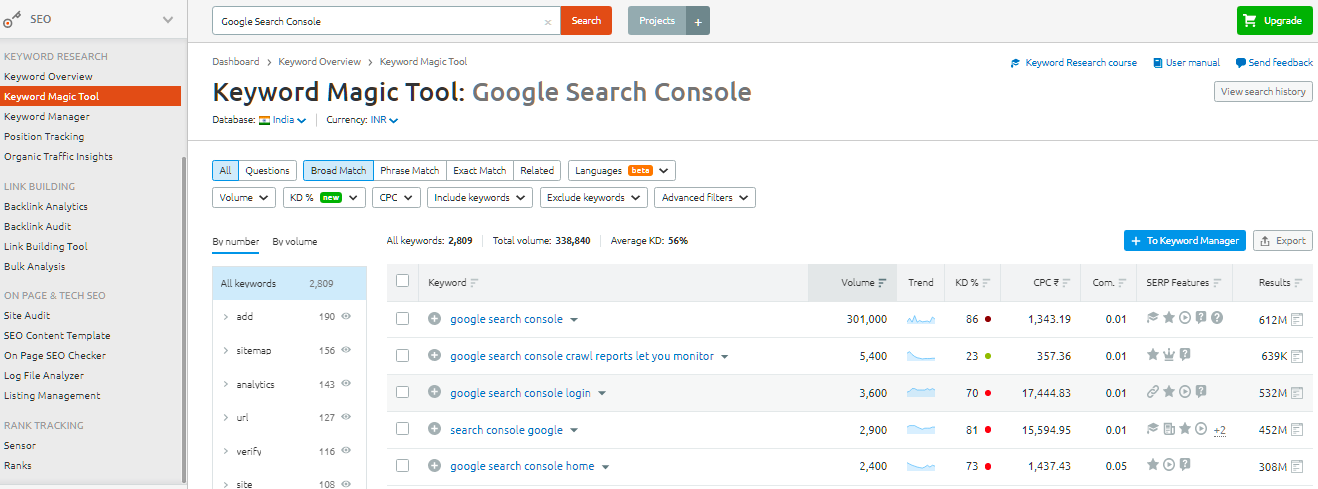The height and width of the screenshot is (489, 1318).
Task: Sort by the Keyword column sort icon
Action: 474,283
